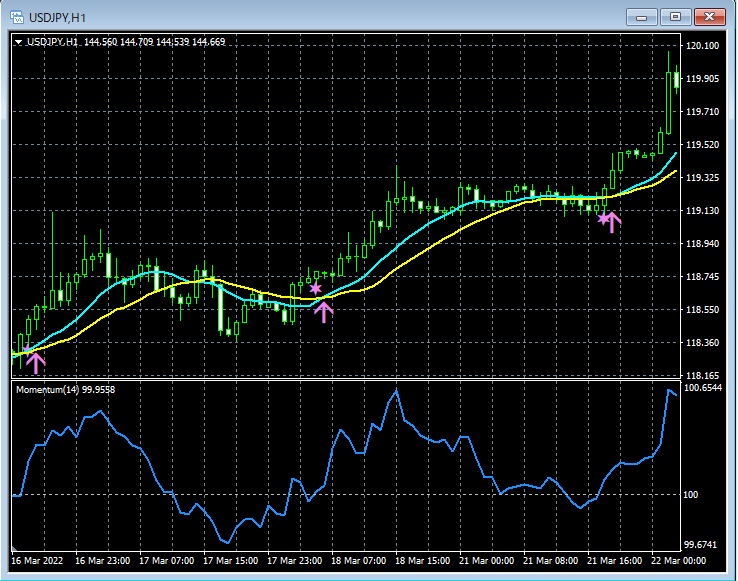The width and height of the screenshot is (738, 581).
Task: Click the 16 Mar 2022 time axis label
Action: click(x=37, y=561)
